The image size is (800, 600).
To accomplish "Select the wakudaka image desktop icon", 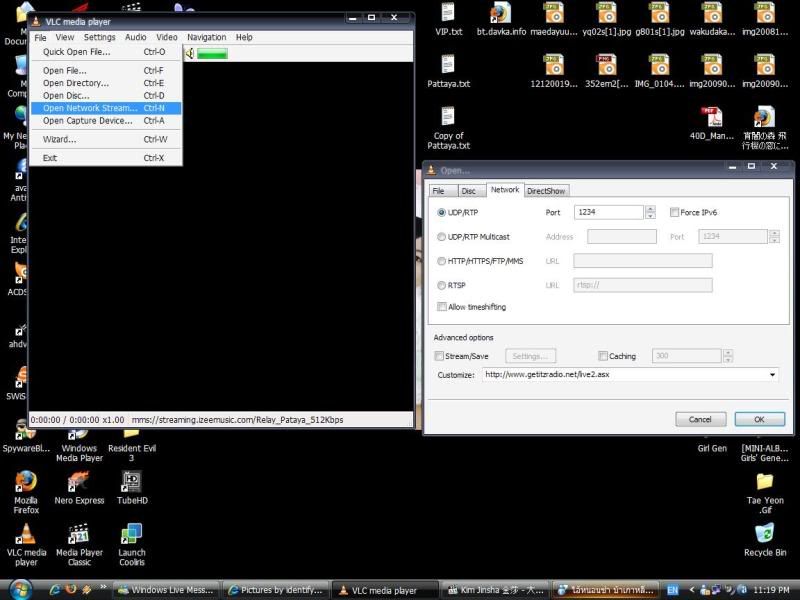I will (712, 20).
